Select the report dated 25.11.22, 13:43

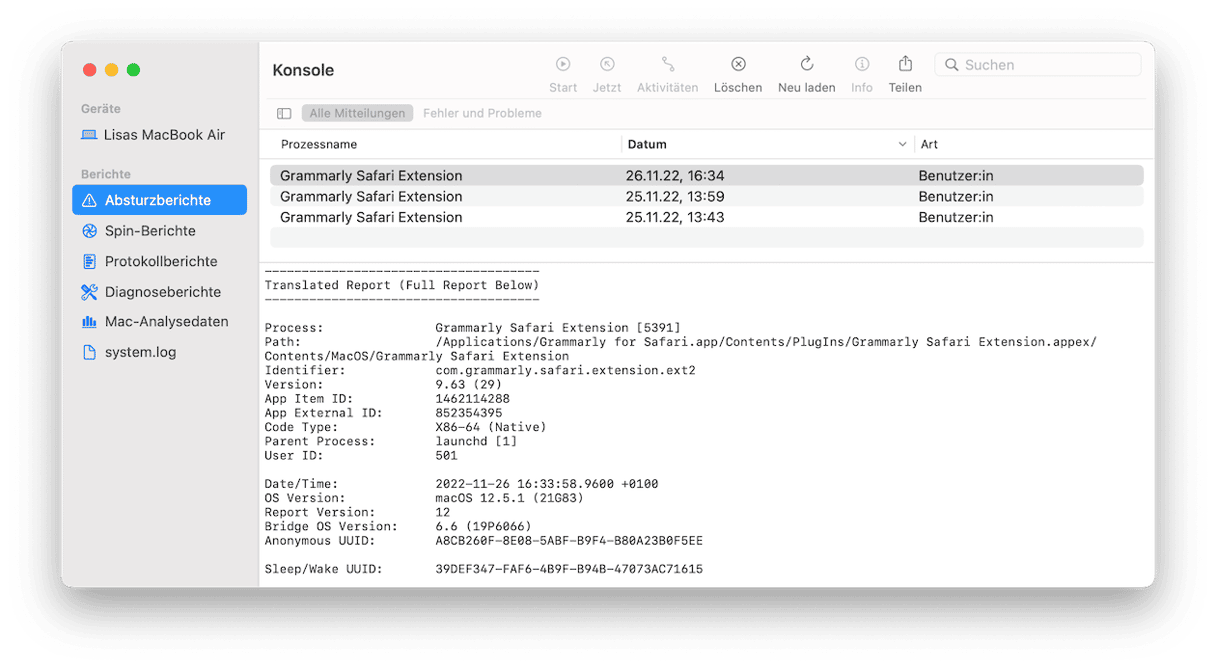[706, 217]
